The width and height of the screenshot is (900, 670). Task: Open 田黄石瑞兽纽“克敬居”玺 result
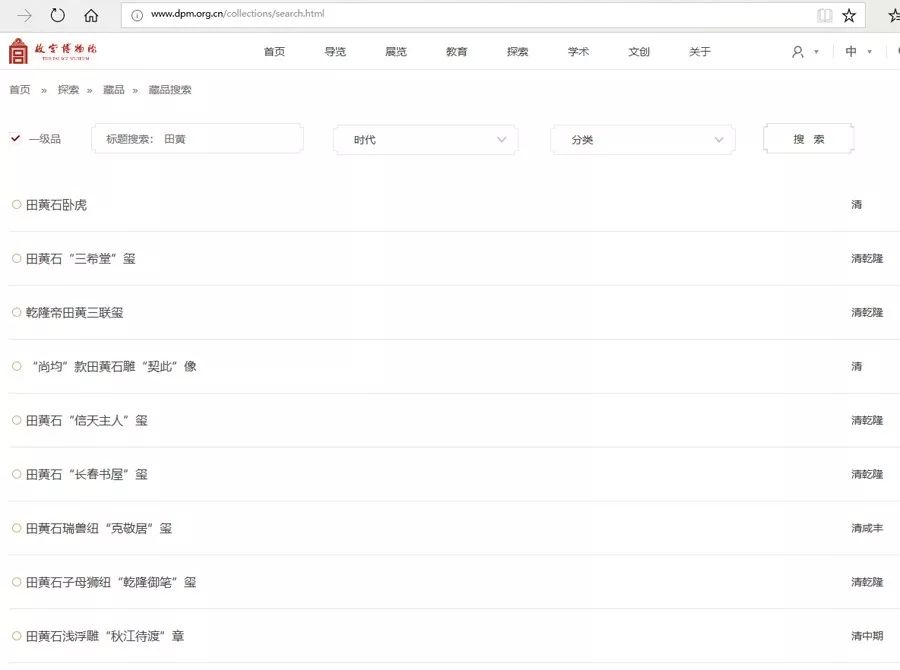pos(99,528)
